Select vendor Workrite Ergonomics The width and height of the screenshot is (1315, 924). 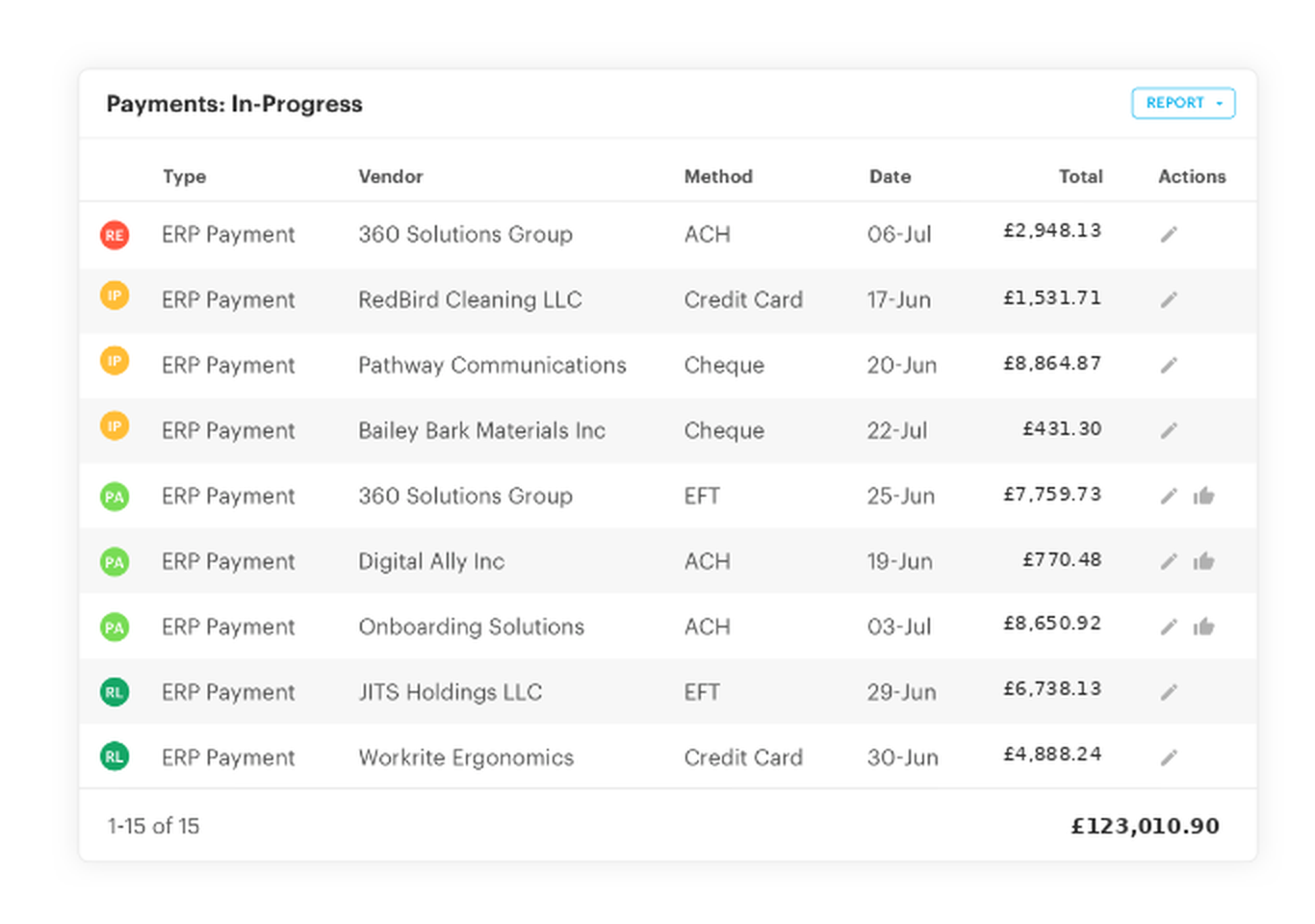point(466,757)
